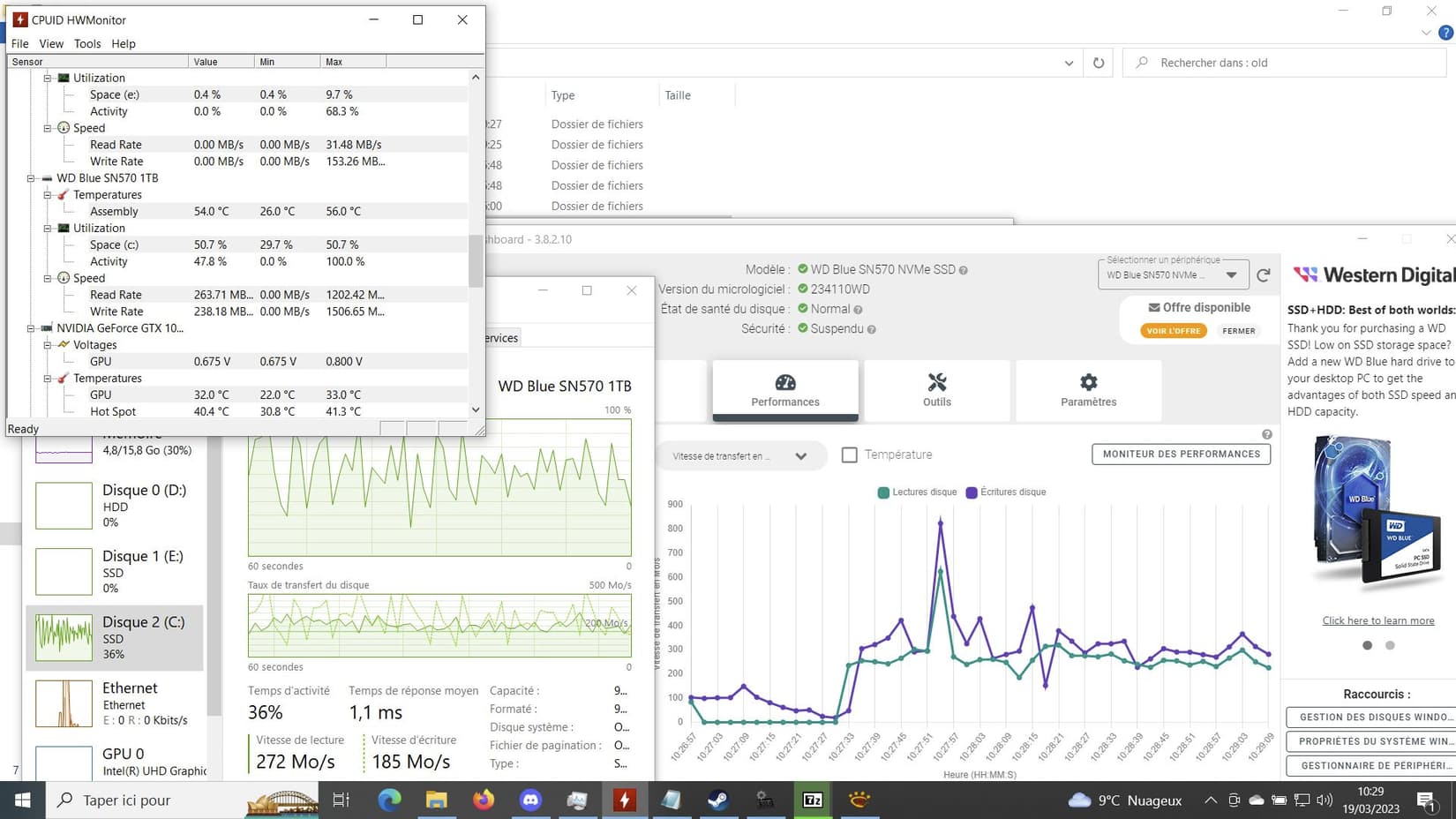Viewport: 1456px width, 819px height.
Task: Collapse the Utilization node above Space (e:)
Action: click(x=48, y=78)
